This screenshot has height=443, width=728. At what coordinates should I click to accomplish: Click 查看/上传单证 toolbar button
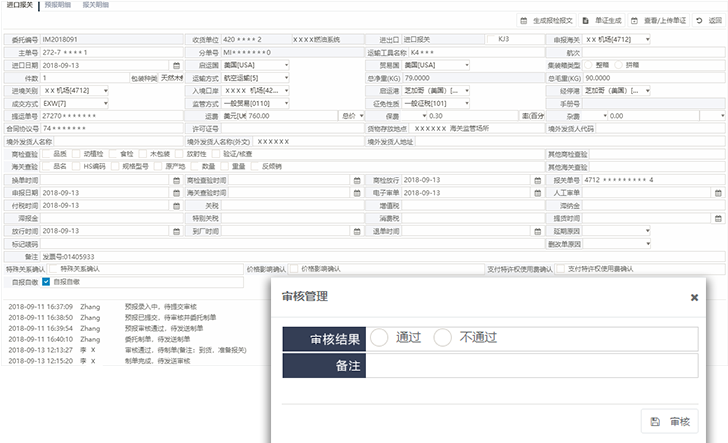[659, 20]
